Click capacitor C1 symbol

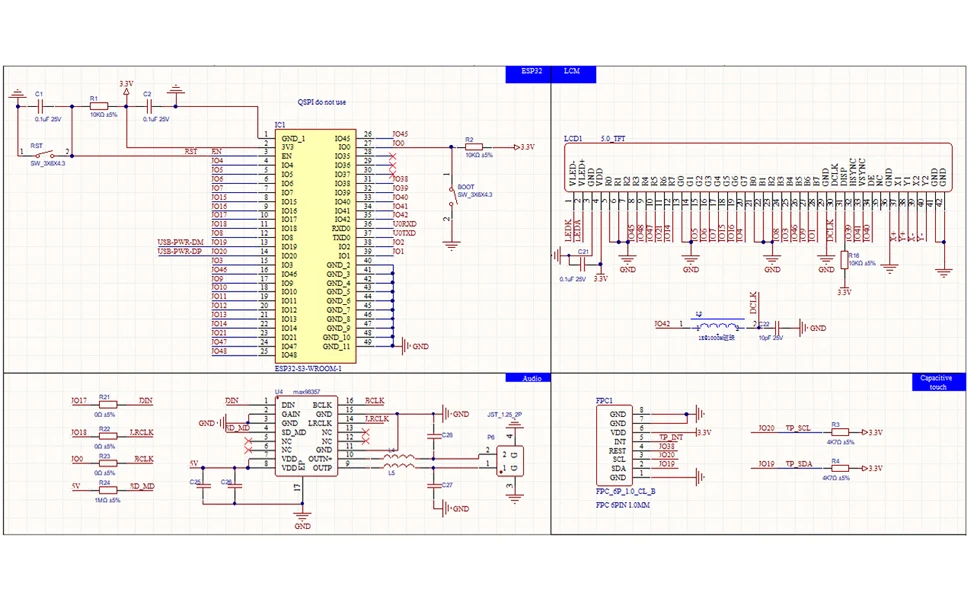(39, 104)
